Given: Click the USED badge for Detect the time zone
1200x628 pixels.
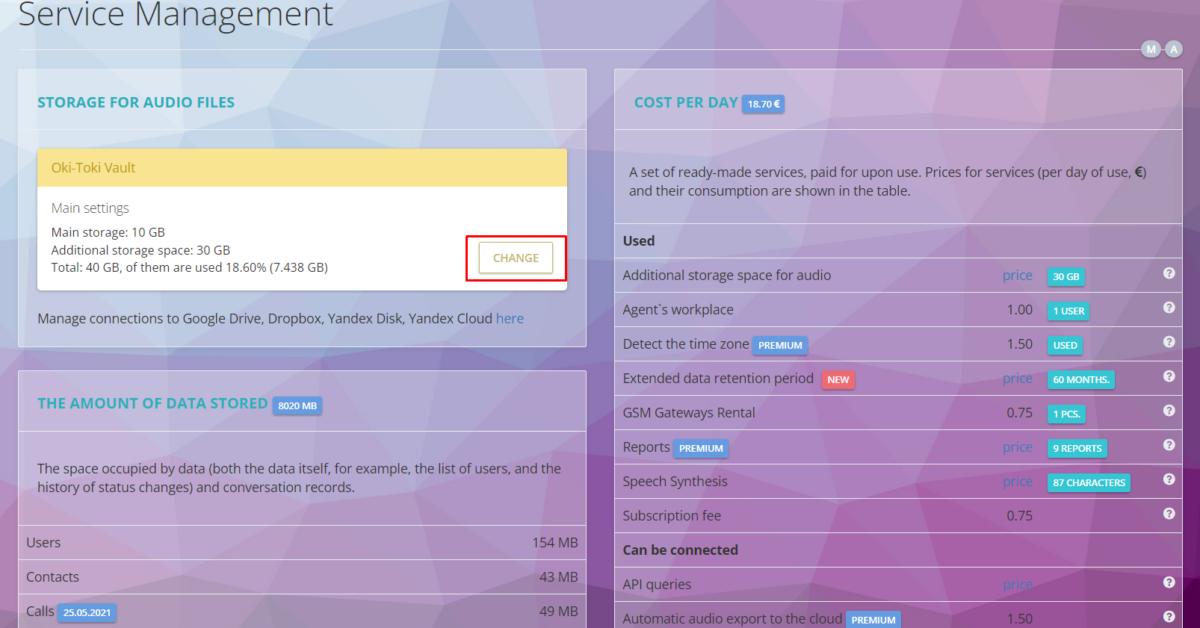Looking at the screenshot, I should [1064, 345].
